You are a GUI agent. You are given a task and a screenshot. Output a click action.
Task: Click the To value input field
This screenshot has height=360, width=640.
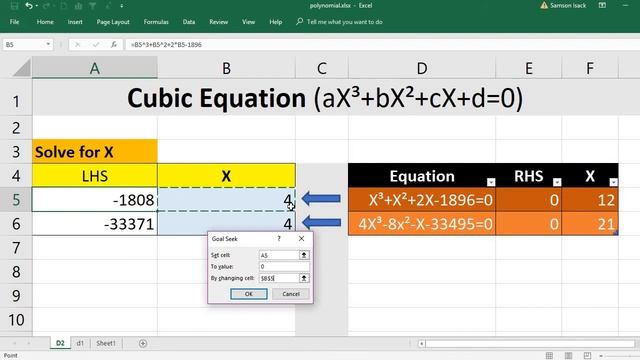[x=284, y=267]
